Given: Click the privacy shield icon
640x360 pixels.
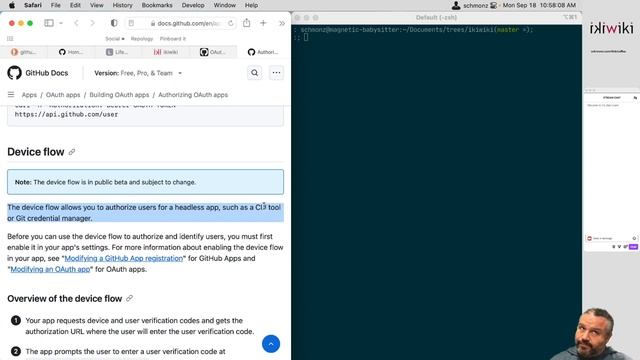Looking at the screenshot, I should click(114, 23).
